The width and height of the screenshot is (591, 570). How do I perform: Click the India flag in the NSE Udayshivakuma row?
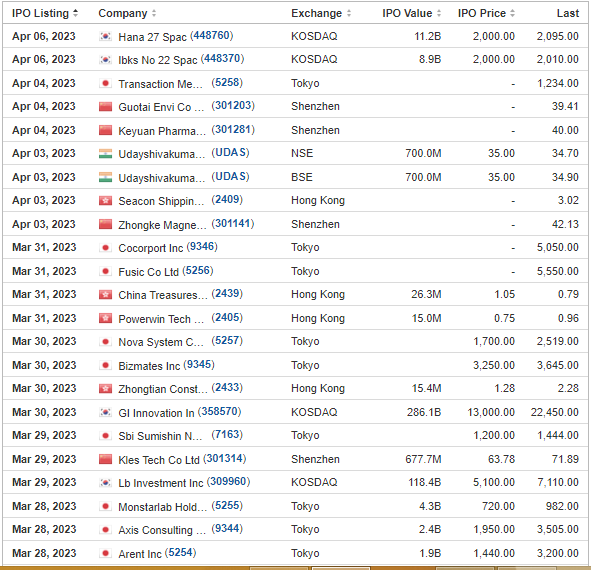coord(105,153)
